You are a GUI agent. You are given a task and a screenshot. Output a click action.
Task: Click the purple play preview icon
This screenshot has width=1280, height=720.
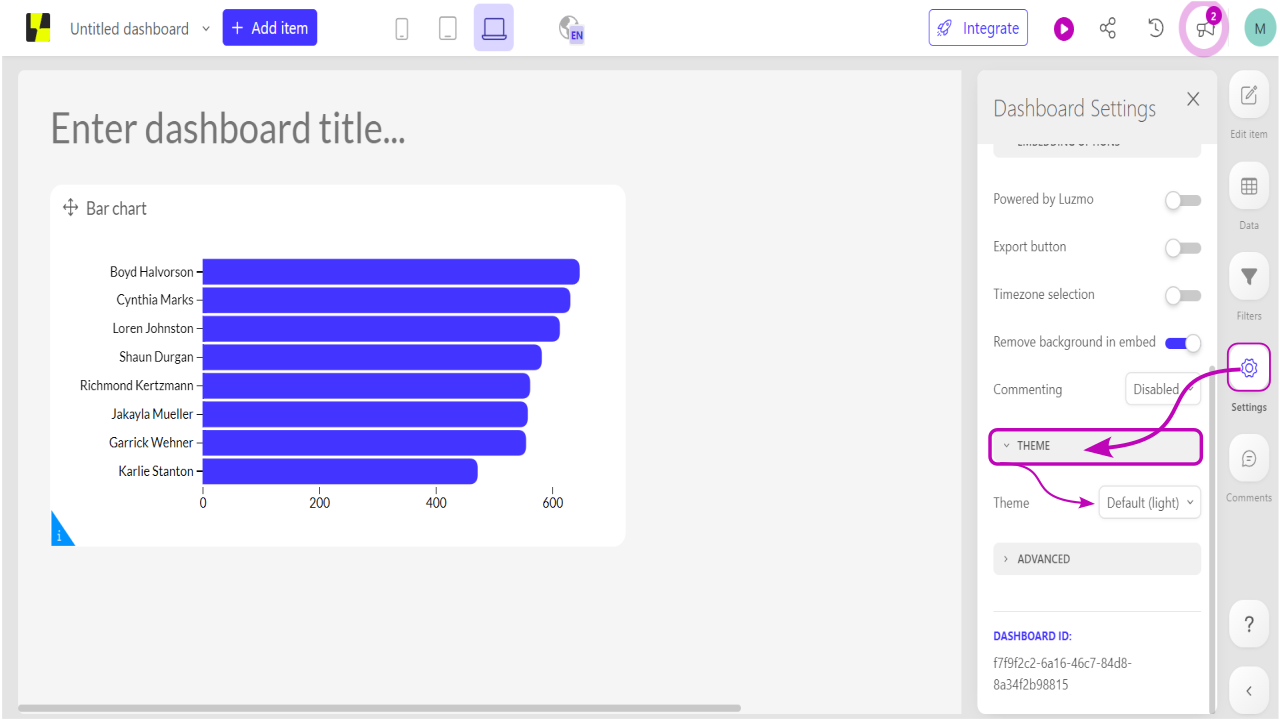pos(1063,29)
